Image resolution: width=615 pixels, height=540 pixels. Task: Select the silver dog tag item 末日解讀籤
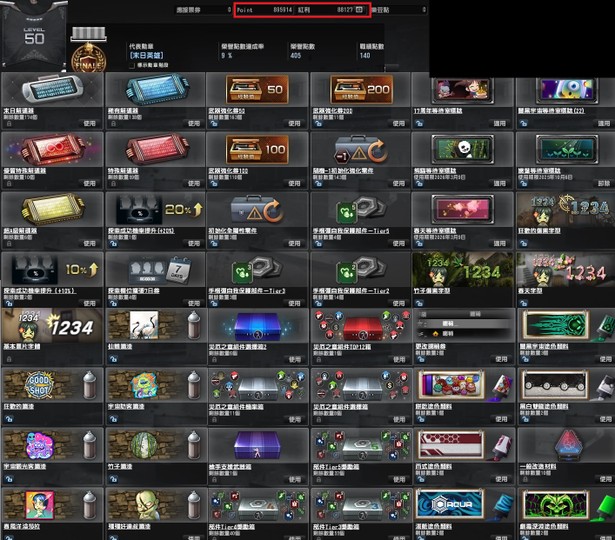(48, 90)
